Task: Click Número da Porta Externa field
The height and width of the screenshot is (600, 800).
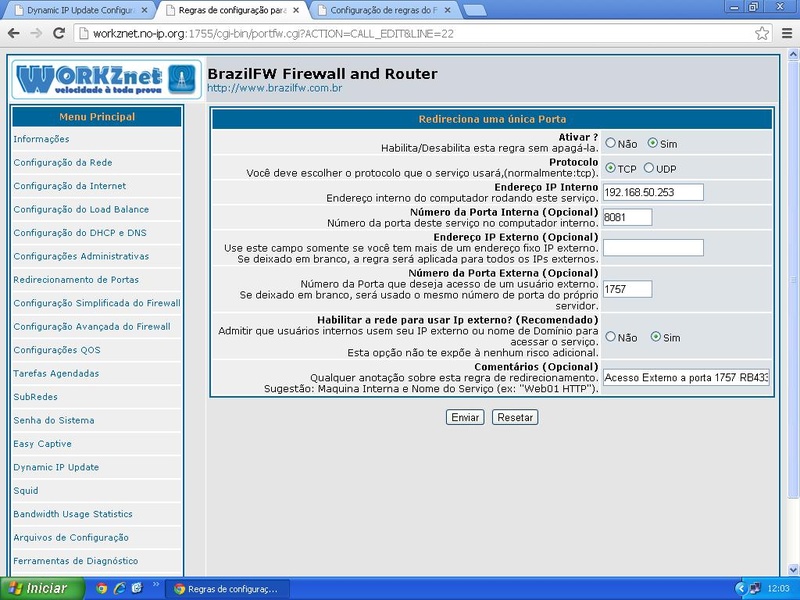Action: [x=628, y=289]
